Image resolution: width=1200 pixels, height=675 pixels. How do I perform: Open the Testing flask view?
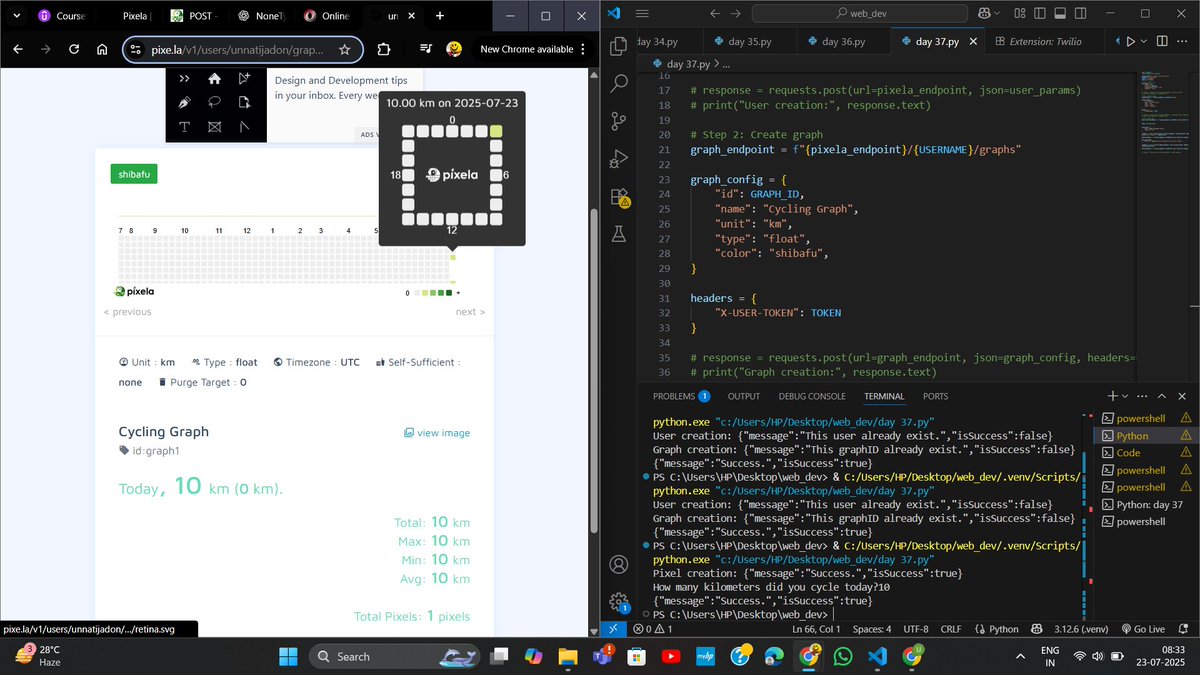619,234
